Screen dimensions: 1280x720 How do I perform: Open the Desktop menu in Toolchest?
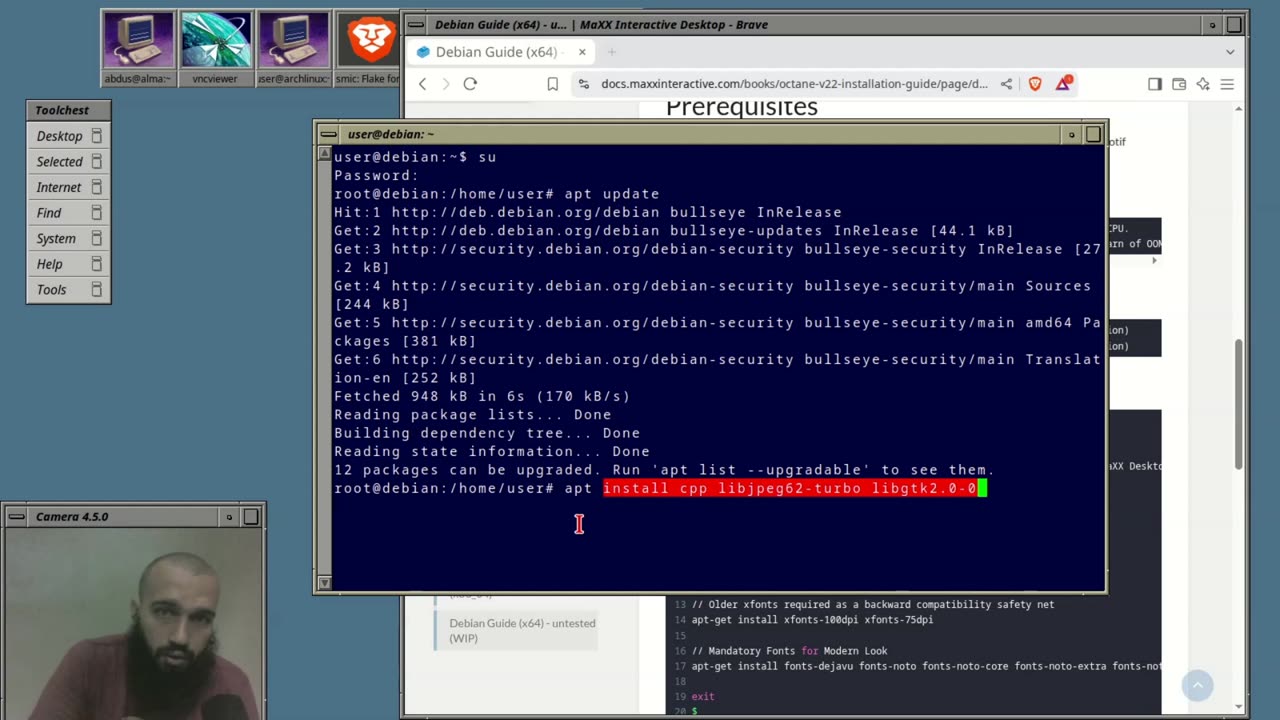tap(68, 136)
